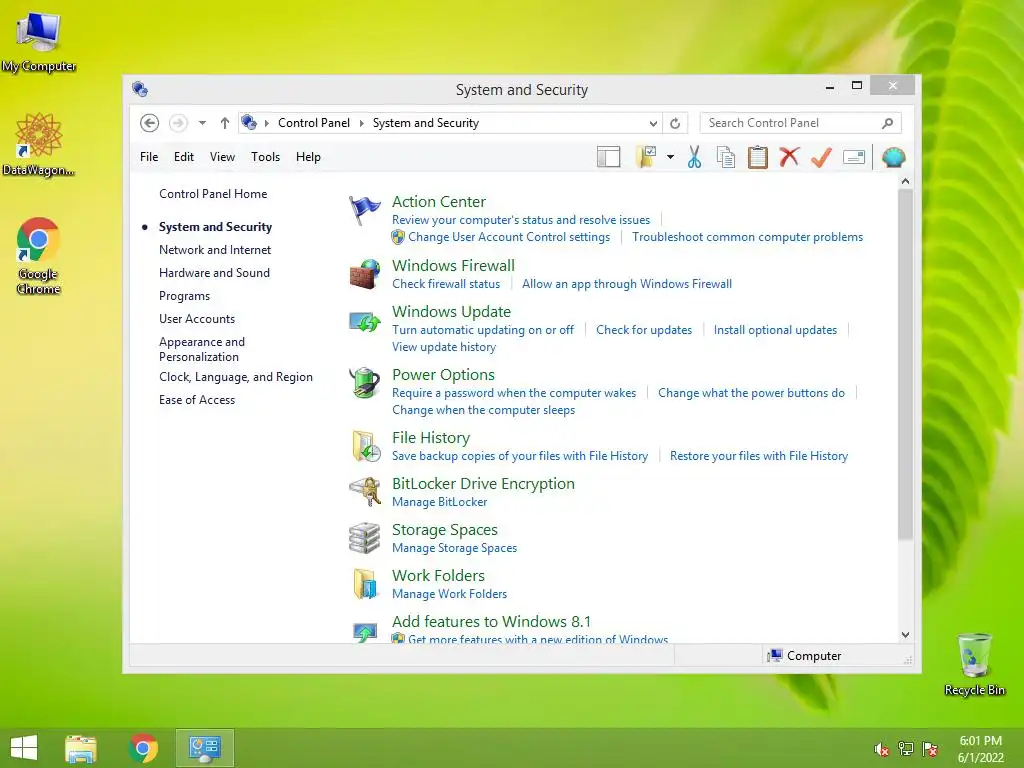Click the Paste clipboard toolbar icon
This screenshot has height=768, width=1024.
tap(758, 157)
